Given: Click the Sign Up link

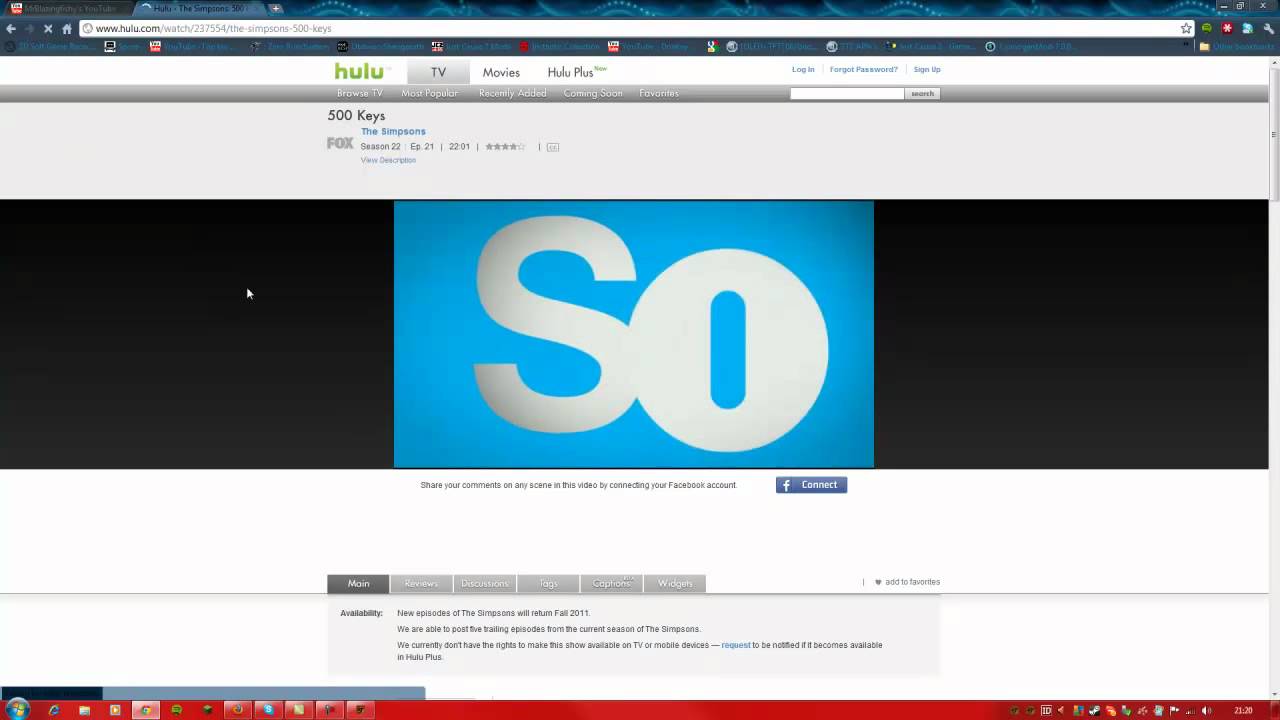Looking at the screenshot, I should point(927,69).
